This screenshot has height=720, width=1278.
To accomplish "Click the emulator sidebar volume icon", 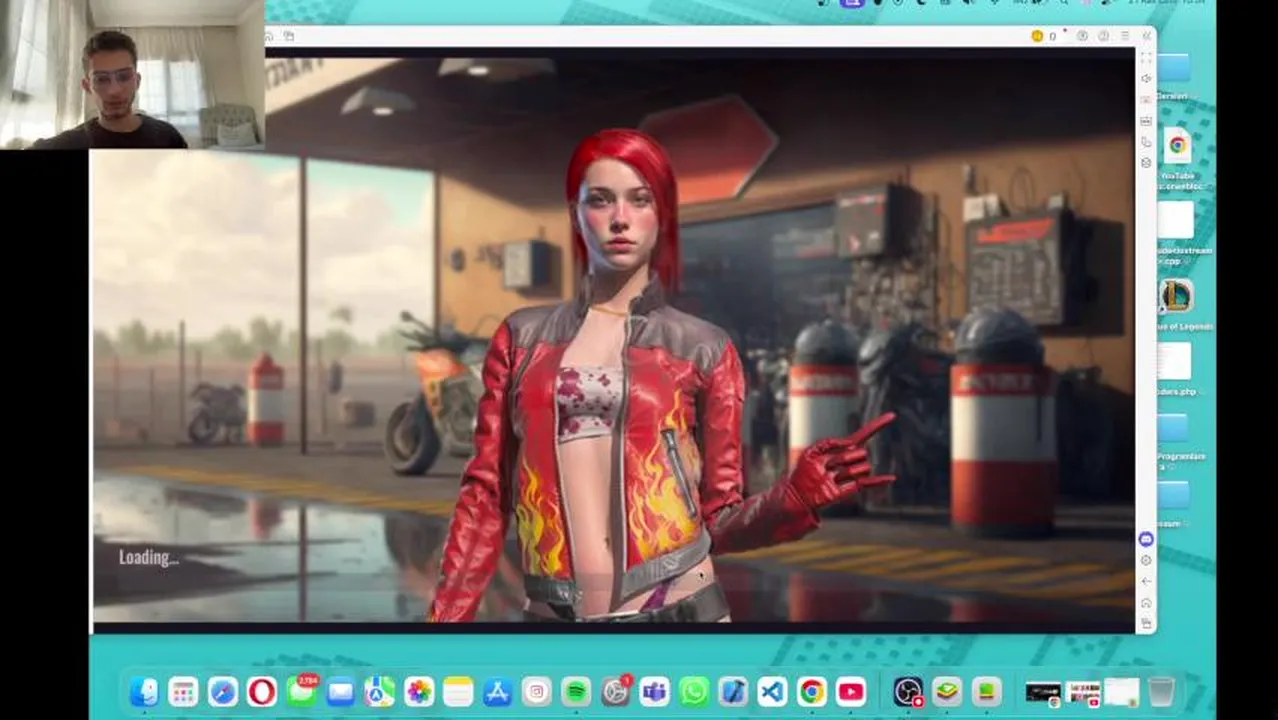I will tap(1146, 78).
